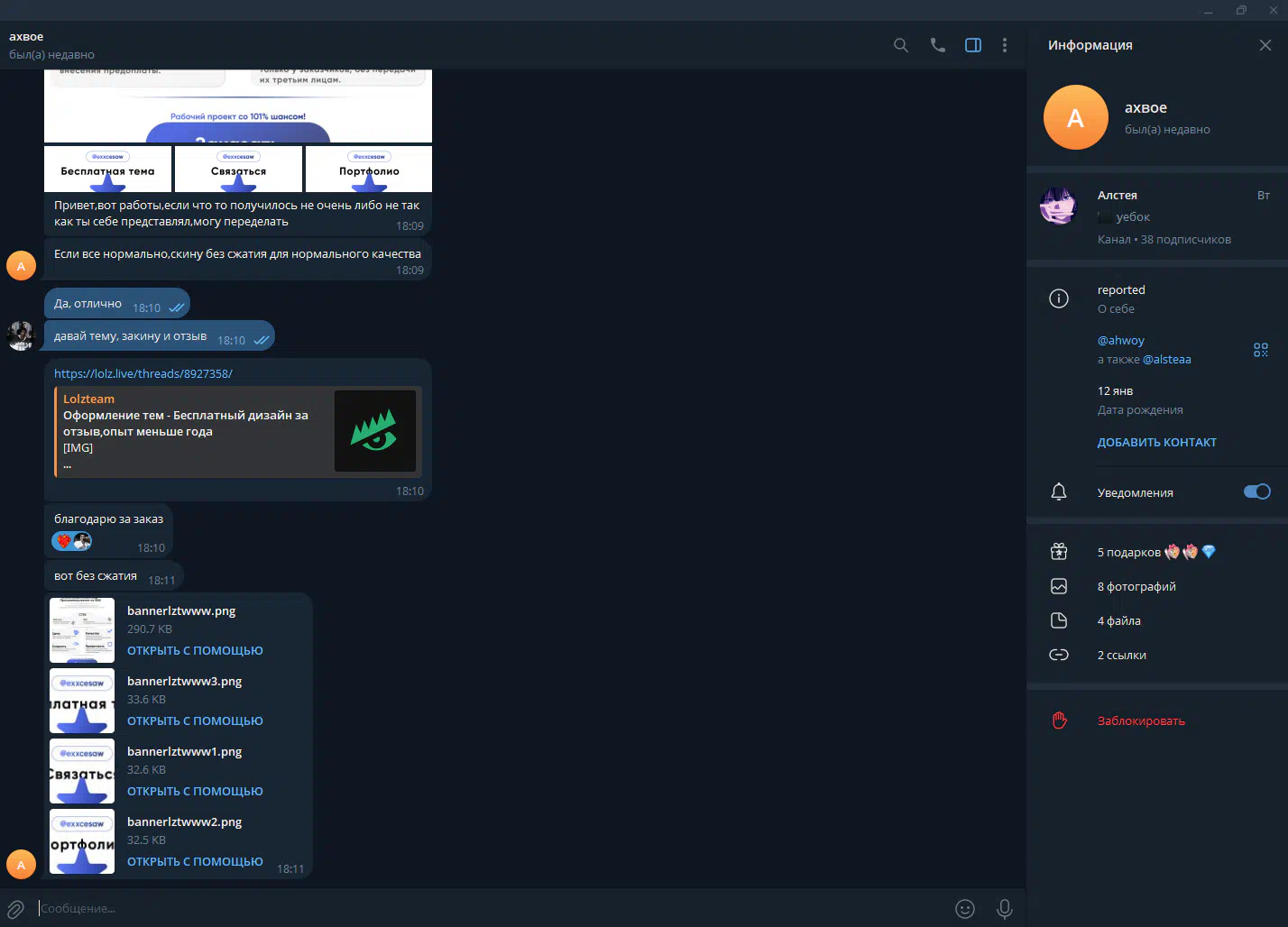Click bannerlztwww2.png file thumbnail
This screenshot has width=1288, height=927.
click(82, 841)
